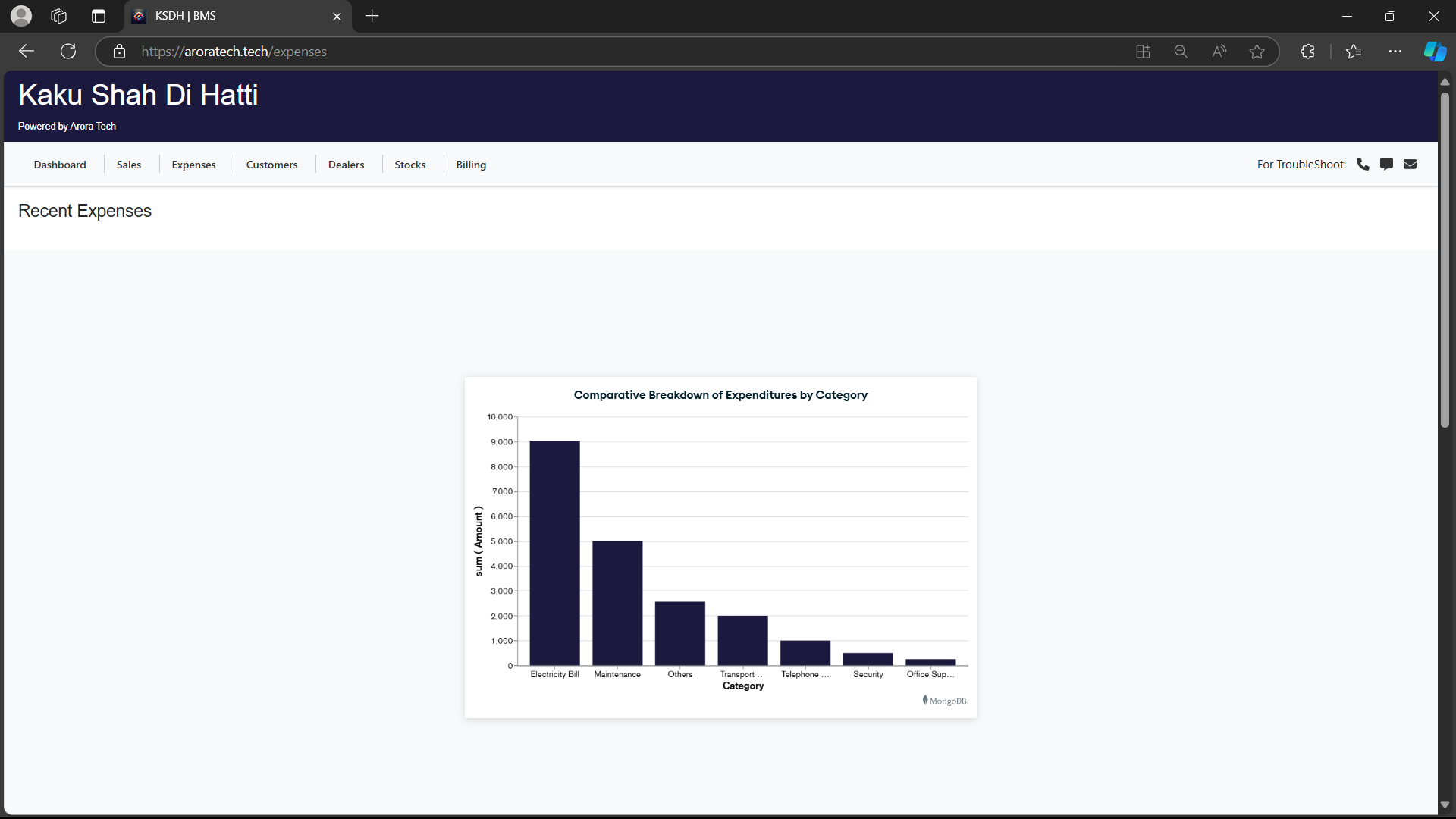The height and width of the screenshot is (819, 1456).
Task: Add page to favorites star icon
Action: tap(1257, 52)
